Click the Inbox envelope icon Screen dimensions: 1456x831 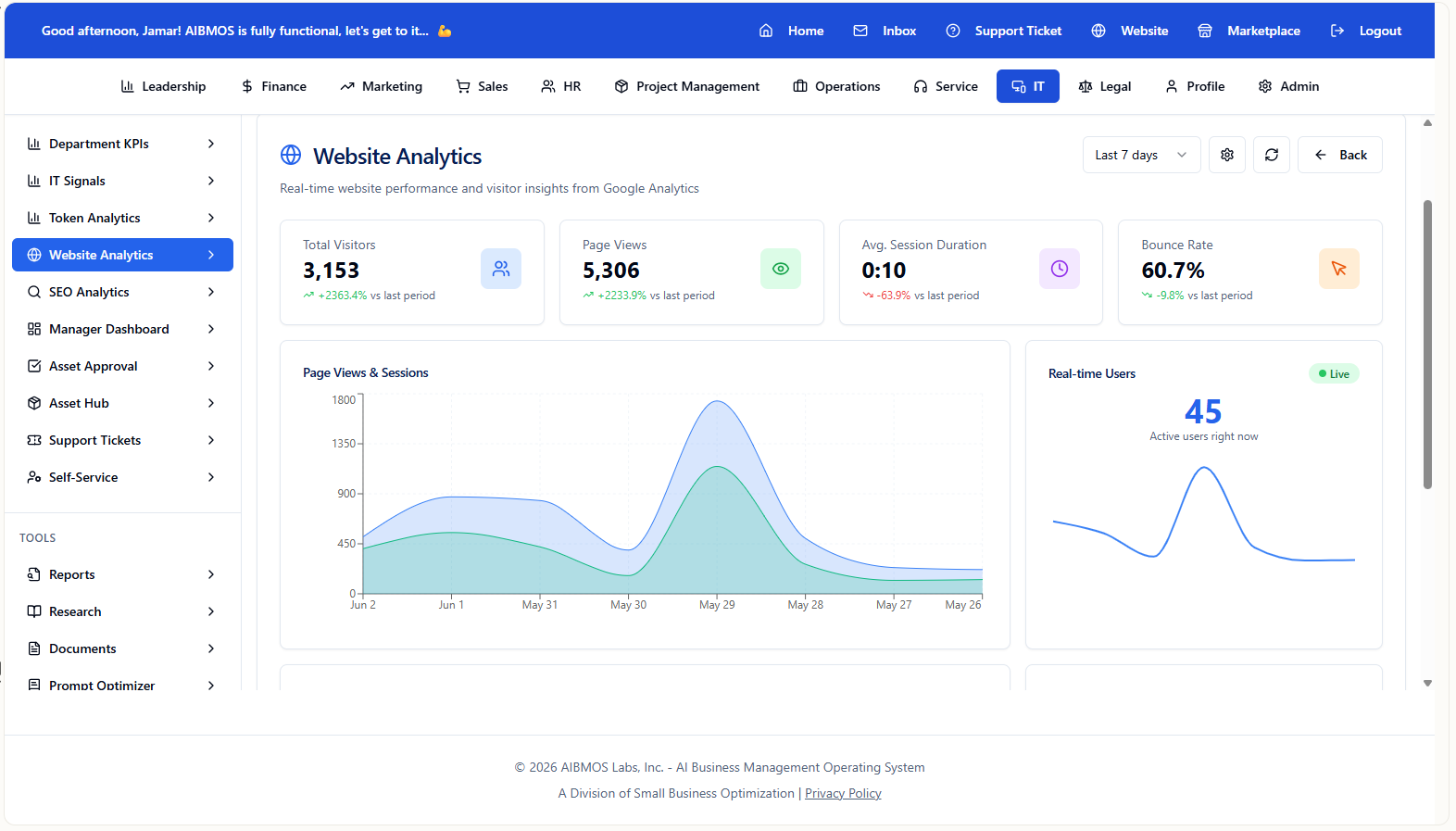(860, 31)
